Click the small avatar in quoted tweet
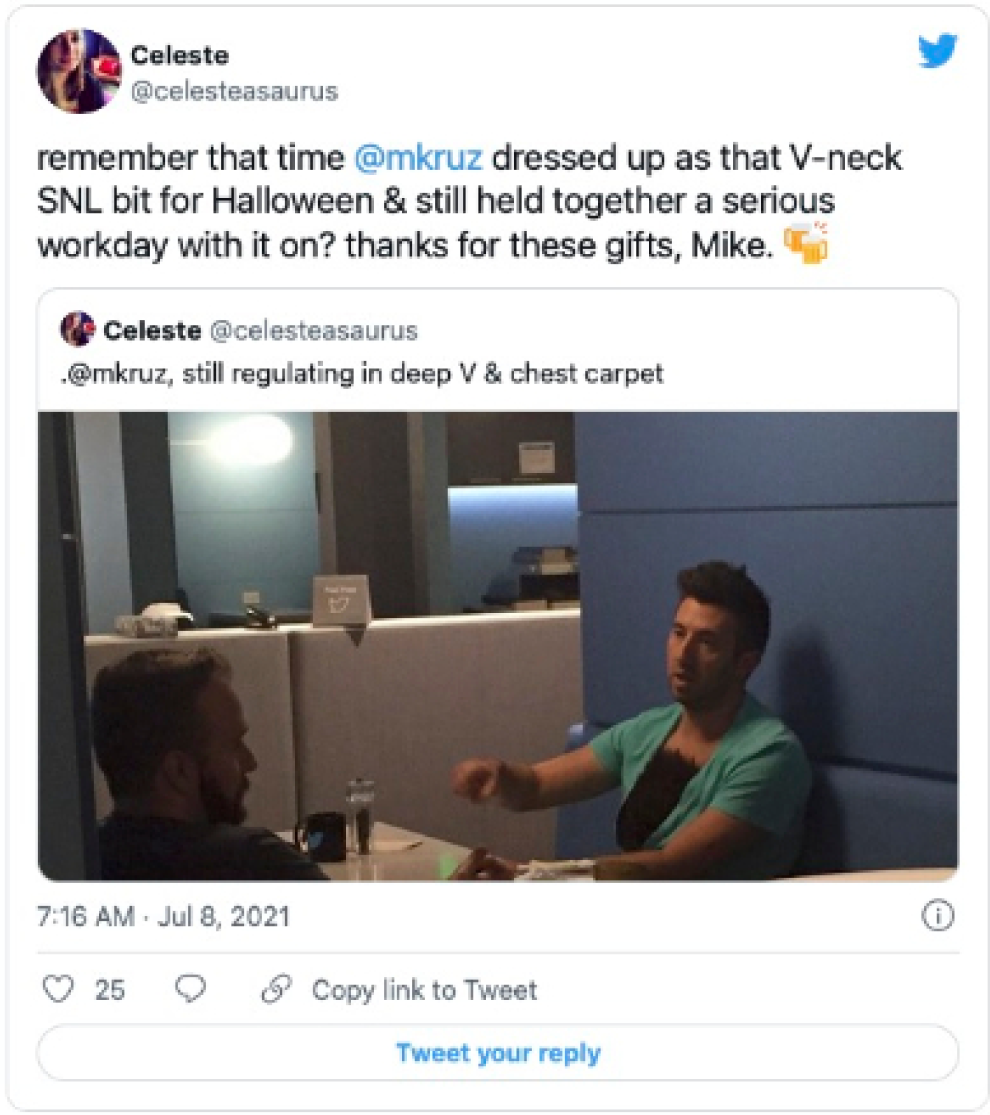The height and width of the screenshot is (1115, 990). [x=77, y=329]
